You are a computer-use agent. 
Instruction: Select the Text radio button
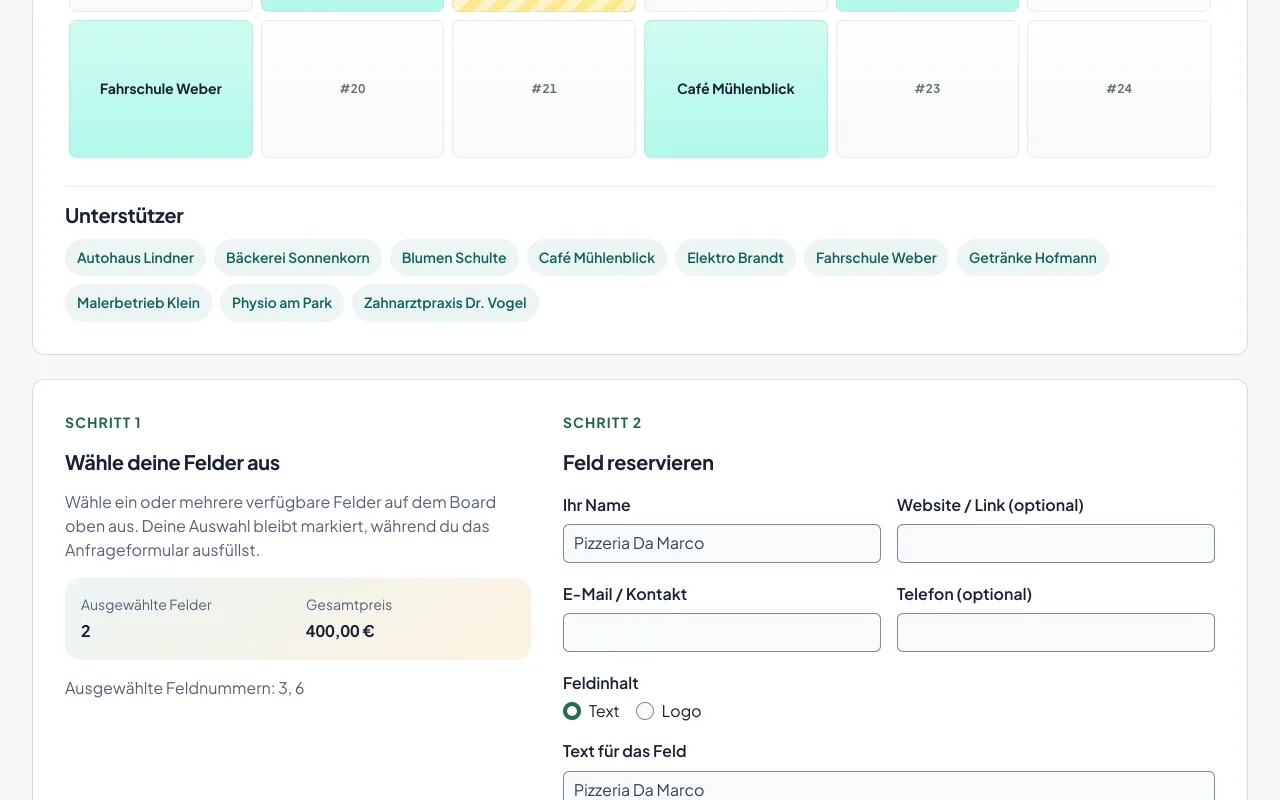[x=572, y=711]
